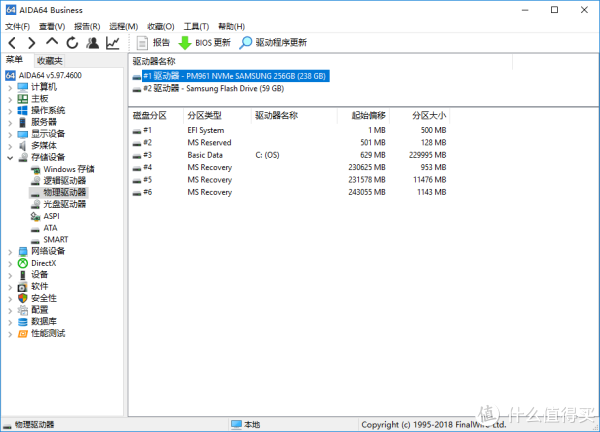Sort by 分区大小 column header
The height and width of the screenshot is (432, 600).
(420, 116)
